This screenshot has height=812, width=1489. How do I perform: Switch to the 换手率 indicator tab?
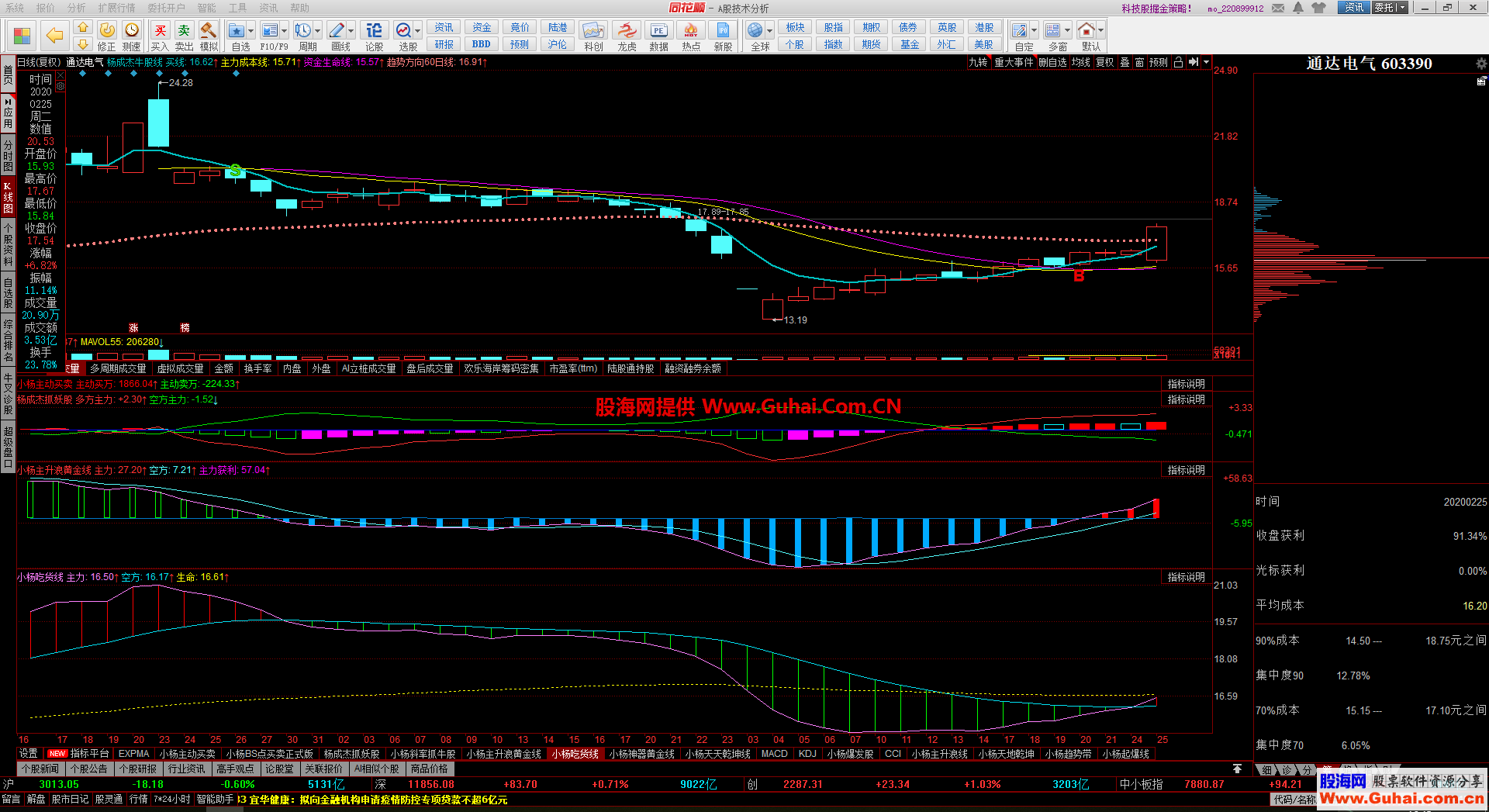[257, 368]
